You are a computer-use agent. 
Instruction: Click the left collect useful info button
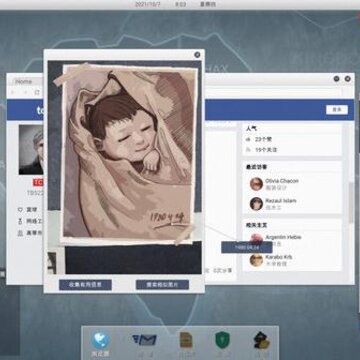click(85, 285)
